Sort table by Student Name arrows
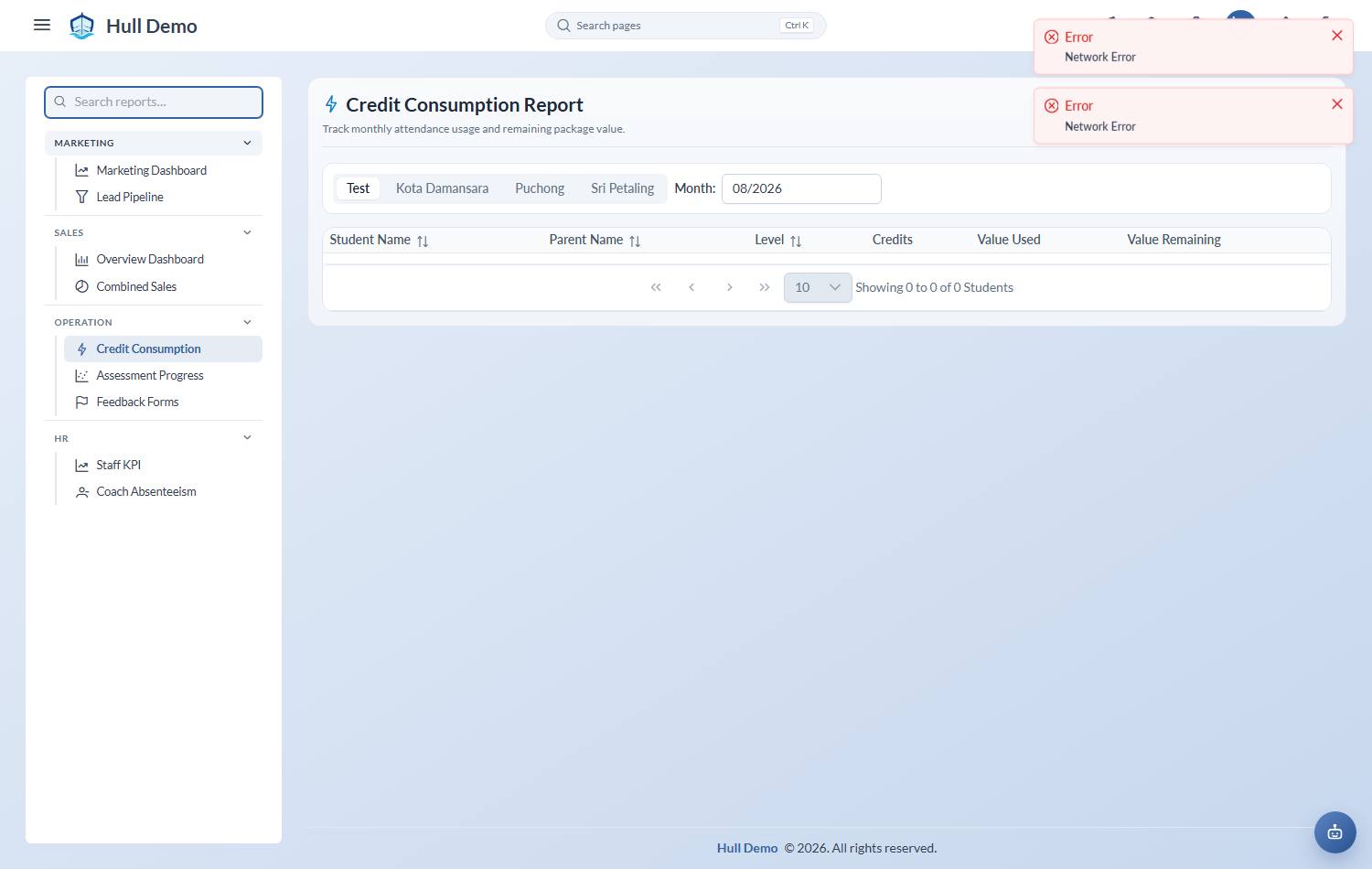 pyautogui.click(x=423, y=241)
